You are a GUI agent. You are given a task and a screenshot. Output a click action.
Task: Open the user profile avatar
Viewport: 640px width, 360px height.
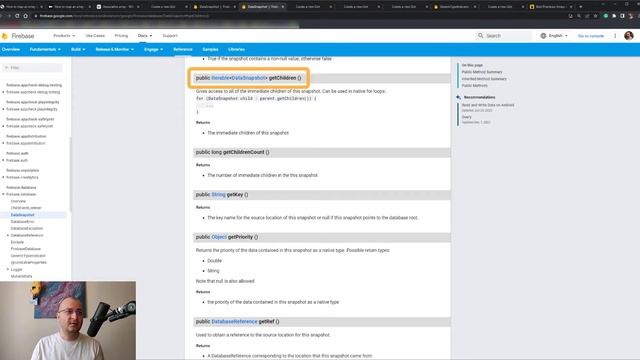click(x=629, y=36)
